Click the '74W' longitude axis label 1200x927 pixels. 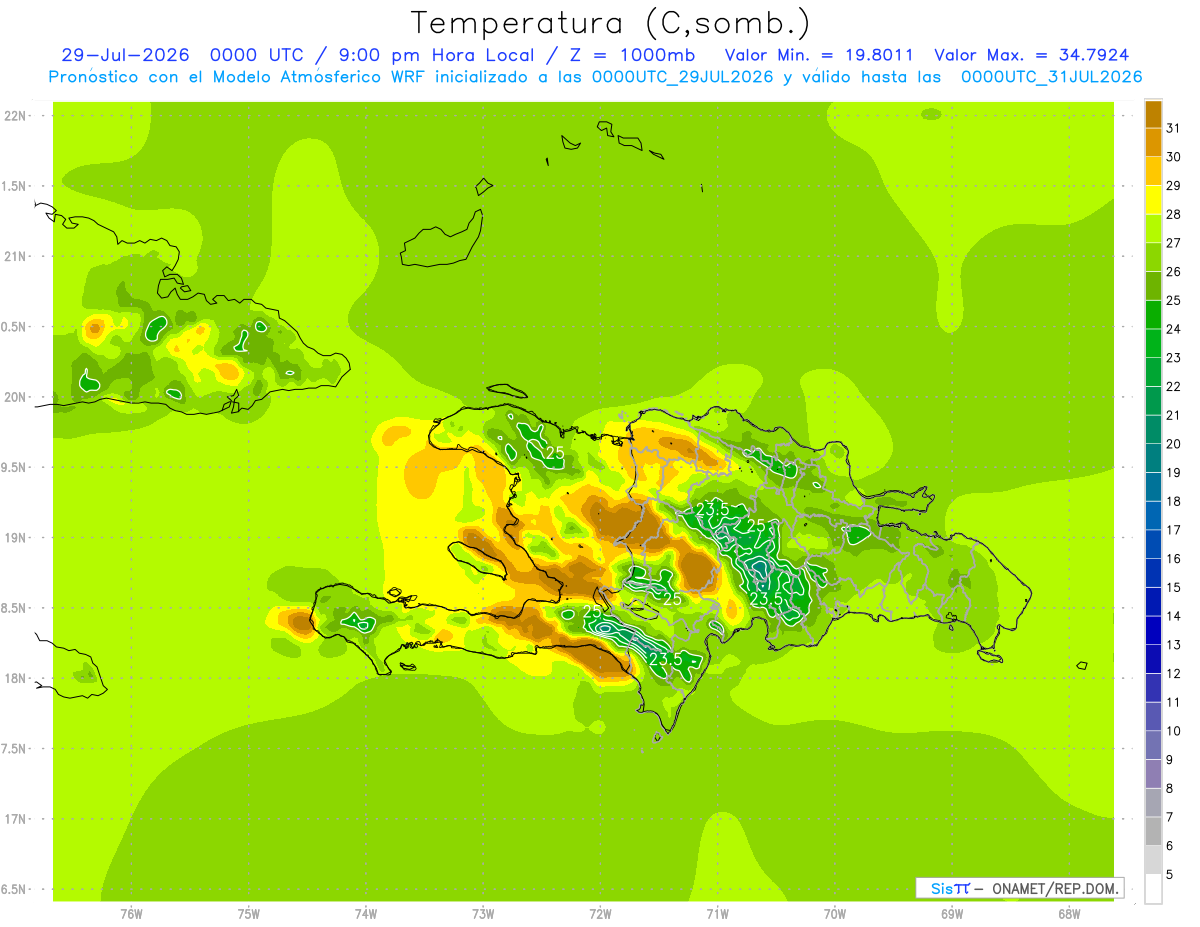[365, 914]
